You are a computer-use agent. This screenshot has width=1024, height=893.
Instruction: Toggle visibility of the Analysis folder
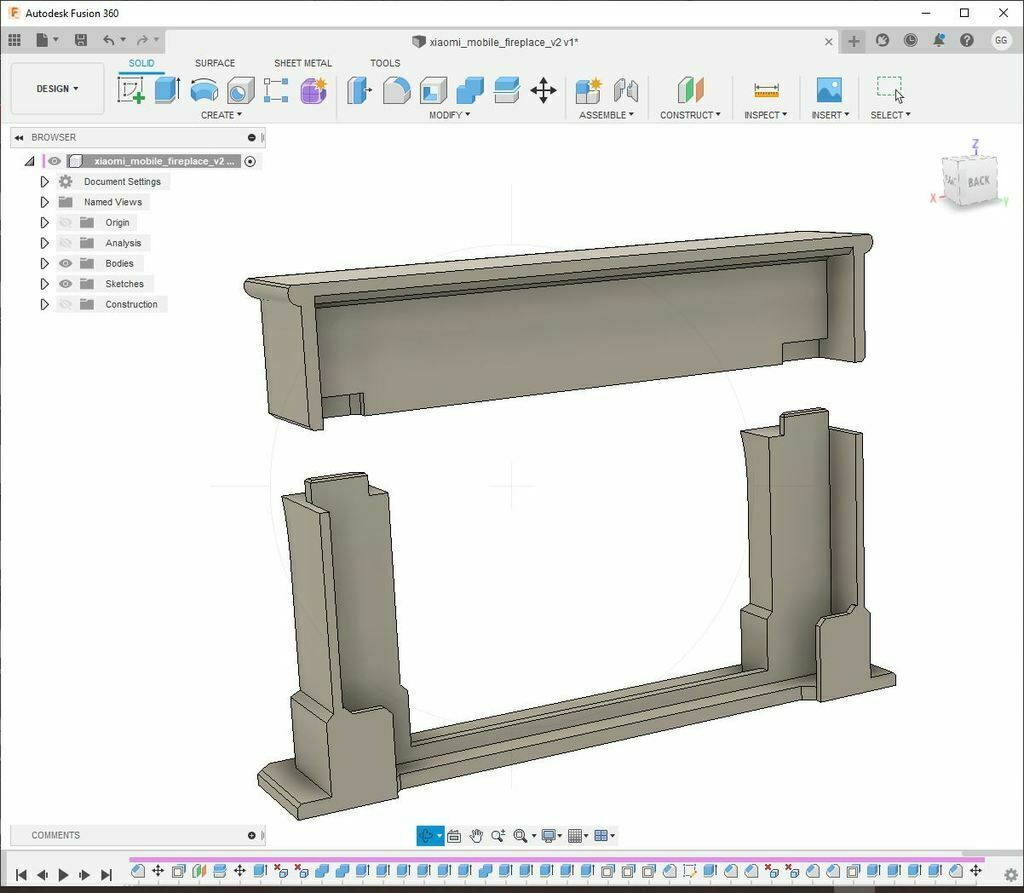tap(65, 243)
